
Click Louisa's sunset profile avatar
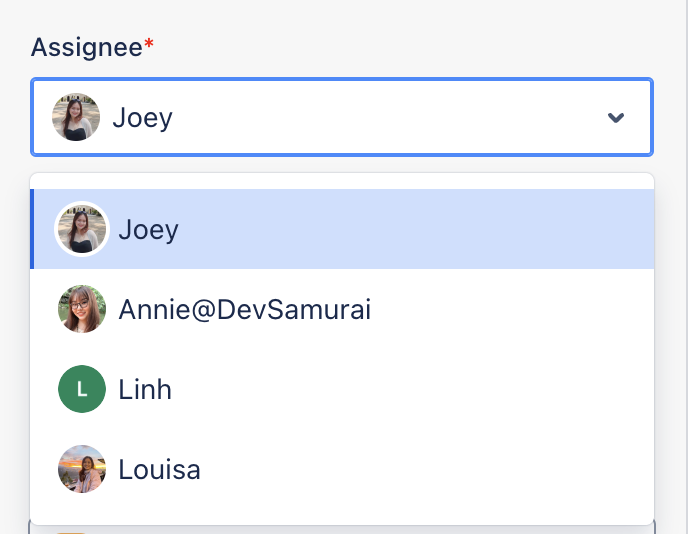coord(82,469)
